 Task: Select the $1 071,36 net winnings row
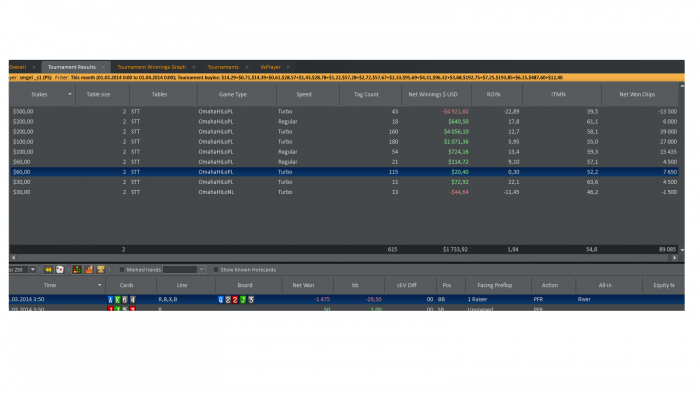[344, 141]
